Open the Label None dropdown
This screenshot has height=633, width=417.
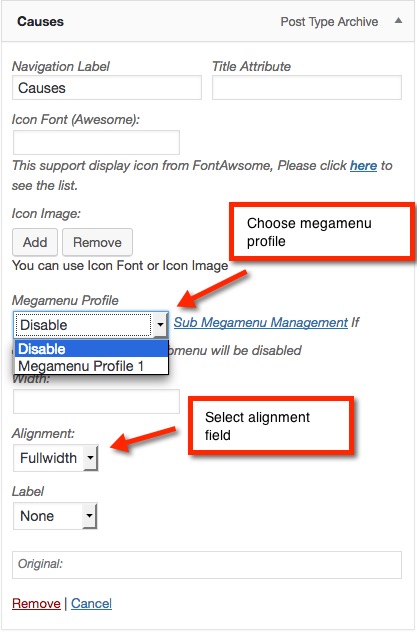[x=55, y=516]
